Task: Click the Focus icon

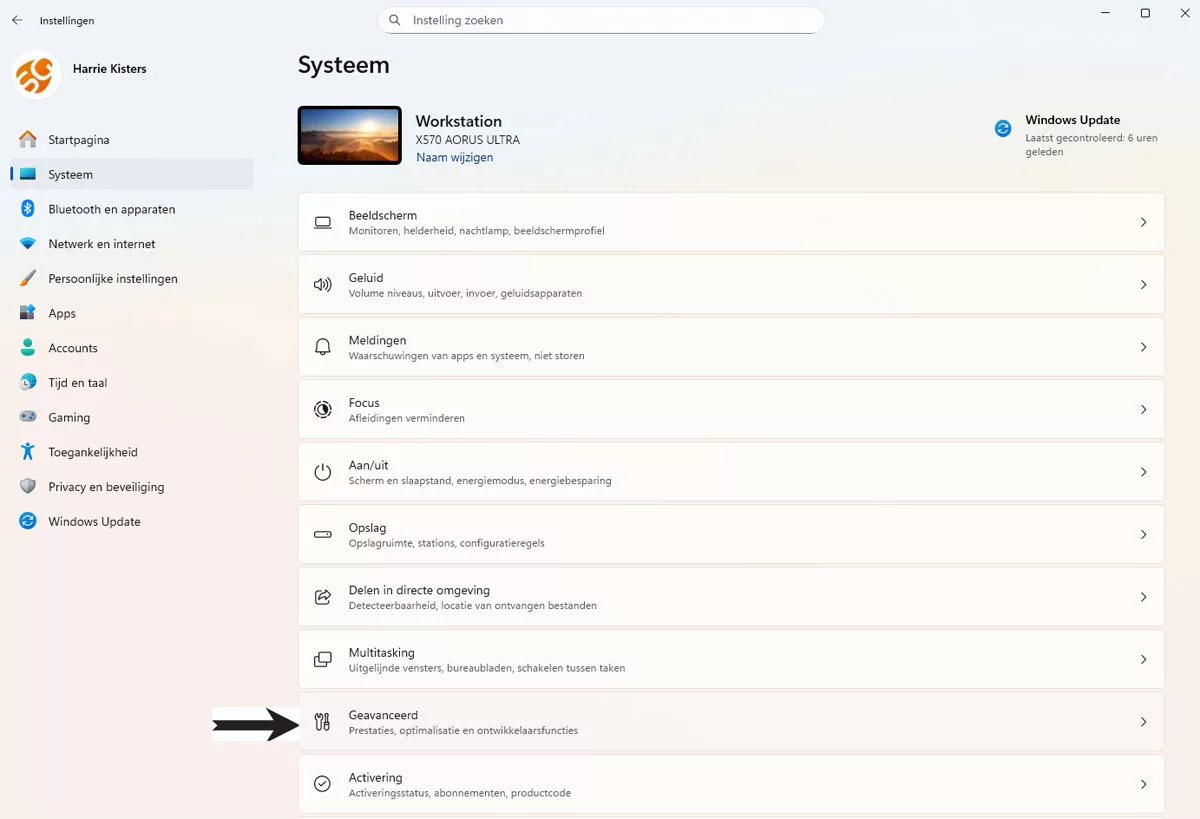Action: tap(322, 409)
